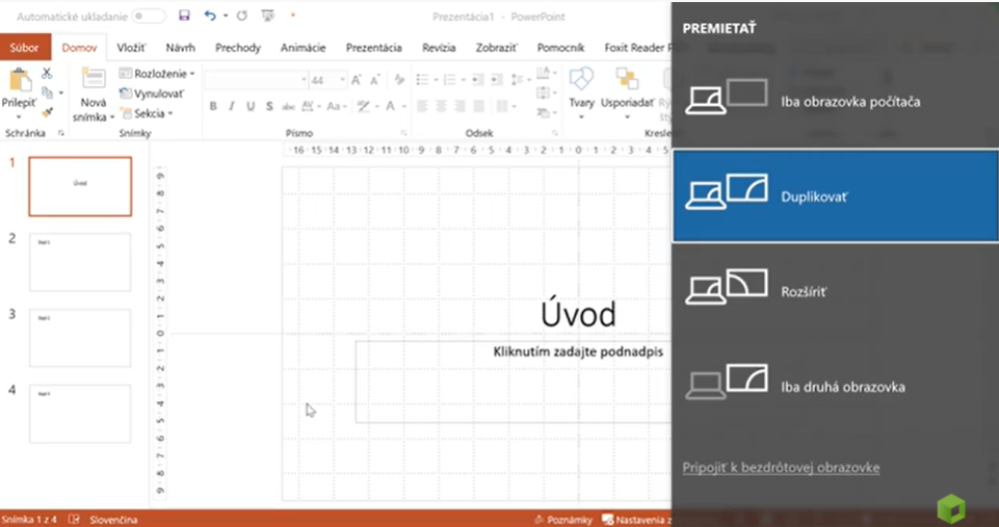Viewport: 999px width, 527px height.
Task: Open the Animácie ribbon tab
Action: tap(301, 47)
